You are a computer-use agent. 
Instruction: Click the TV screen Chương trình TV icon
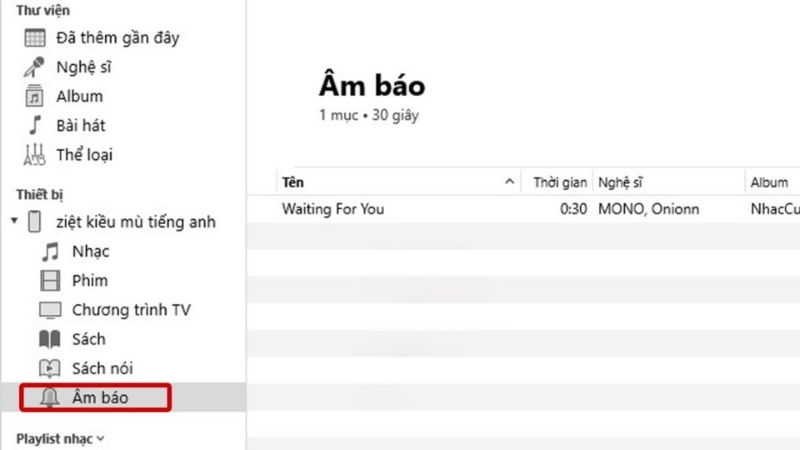[x=50, y=310]
